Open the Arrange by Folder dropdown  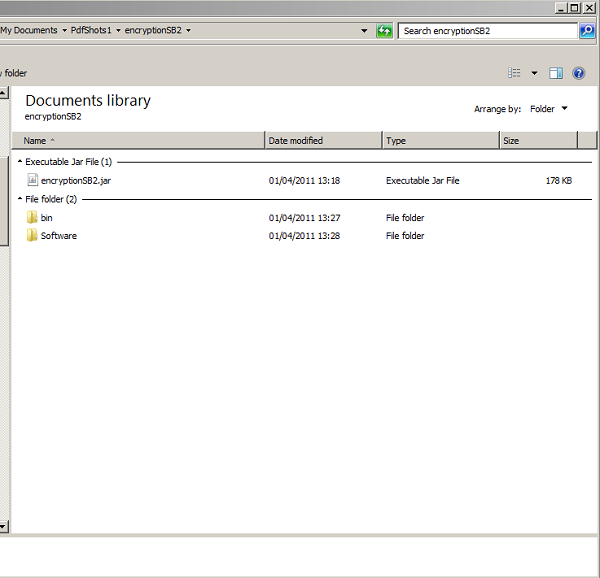[549, 109]
